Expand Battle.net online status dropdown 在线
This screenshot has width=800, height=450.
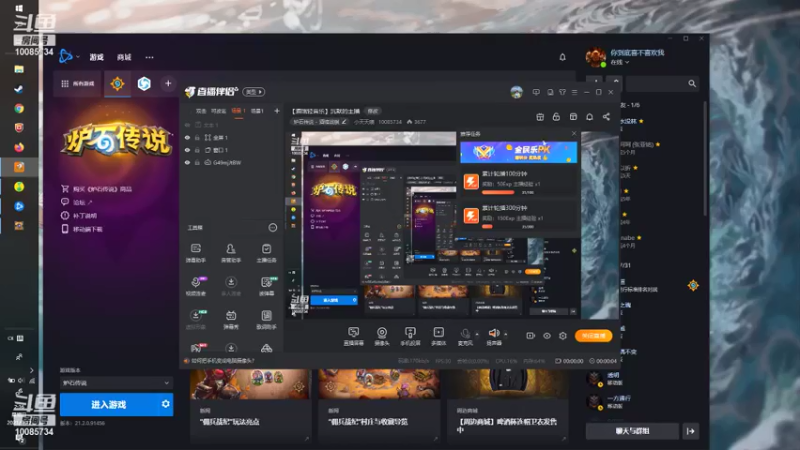pyautogui.click(x=620, y=62)
